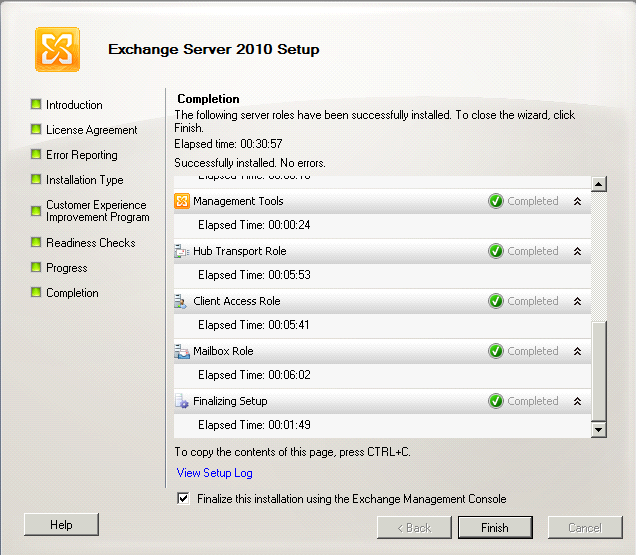Click the Mailbox Role label
The height and width of the screenshot is (555, 636).
tap(223, 351)
